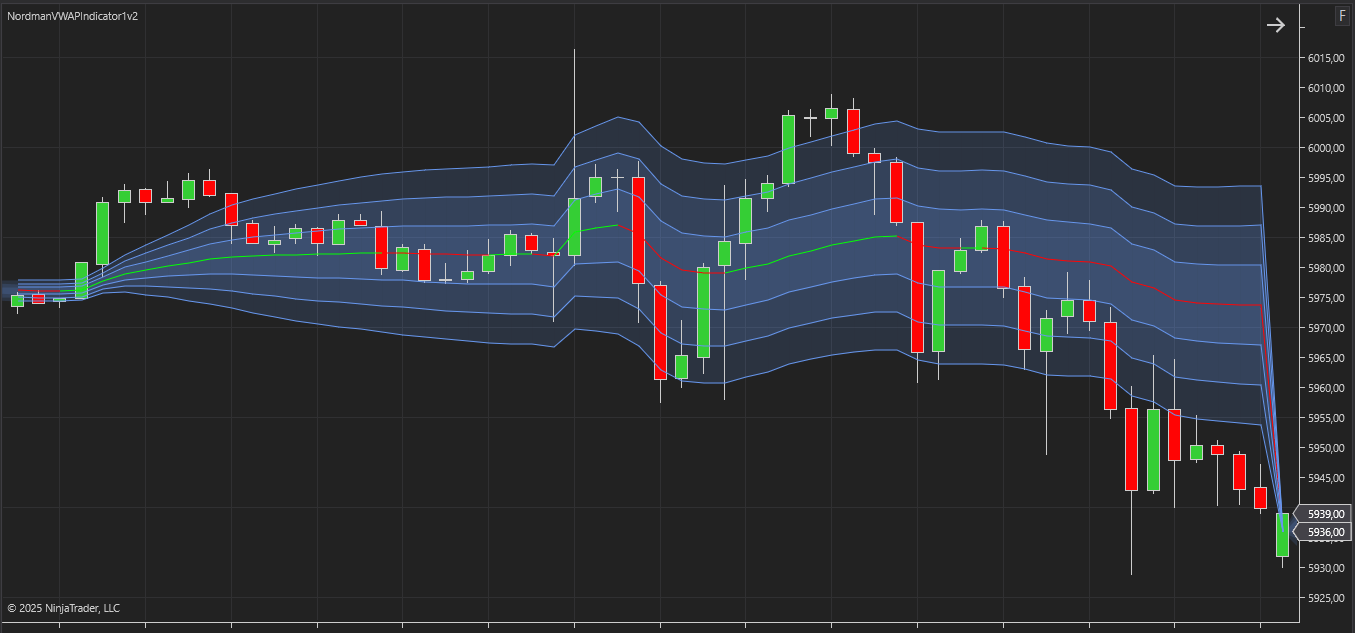Click the 5945,00 price axis label
Image resolution: width=1355 pixels, height=633 pixels.
pos(1325,478)
